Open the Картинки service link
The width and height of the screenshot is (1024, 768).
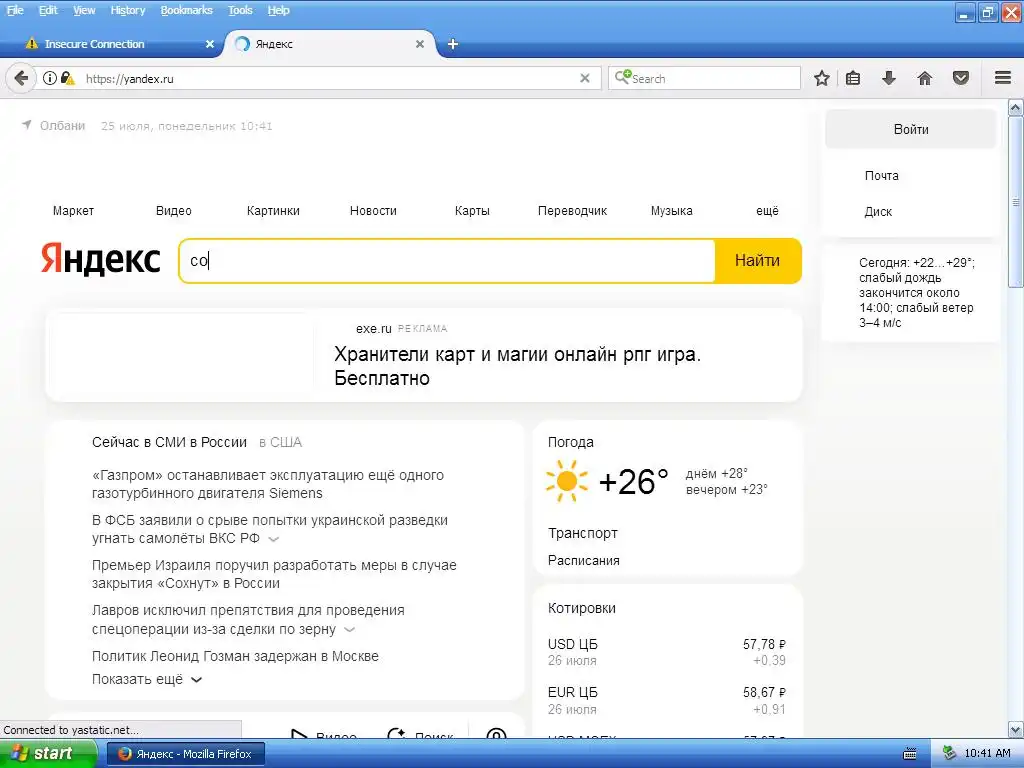[273, 210]
